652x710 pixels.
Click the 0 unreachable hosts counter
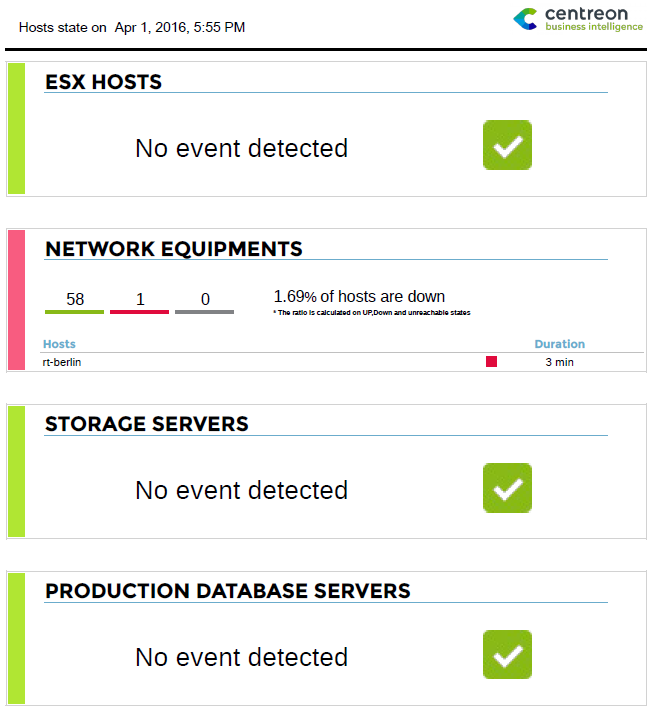click(x=205, y=300)
